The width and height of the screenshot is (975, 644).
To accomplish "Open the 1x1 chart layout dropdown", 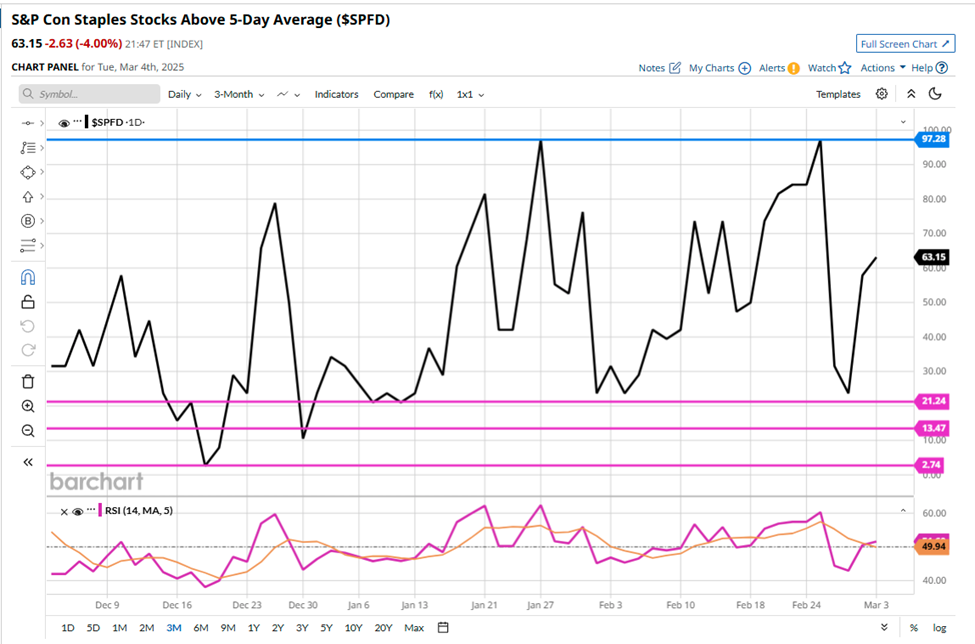I will tap(470, 94).
